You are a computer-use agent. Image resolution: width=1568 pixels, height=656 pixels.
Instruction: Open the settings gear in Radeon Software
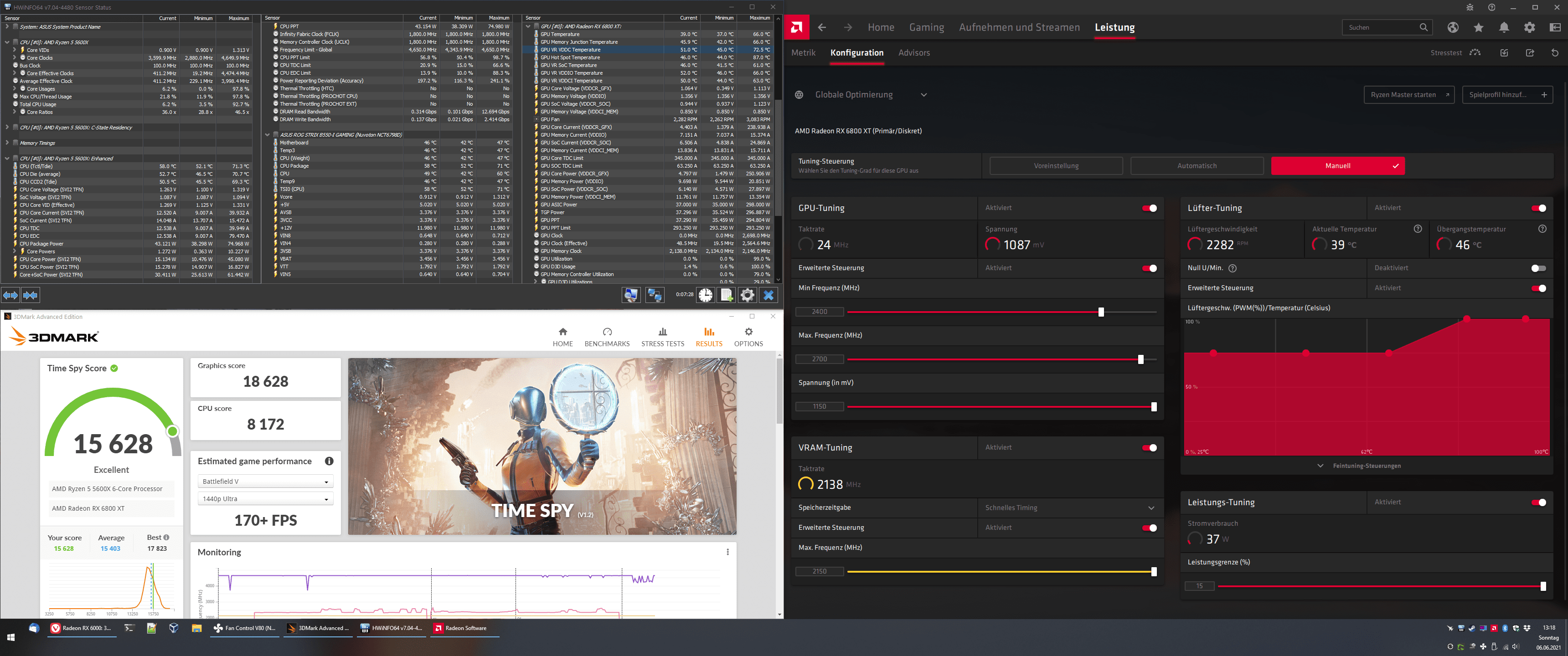coord(1529,27)
